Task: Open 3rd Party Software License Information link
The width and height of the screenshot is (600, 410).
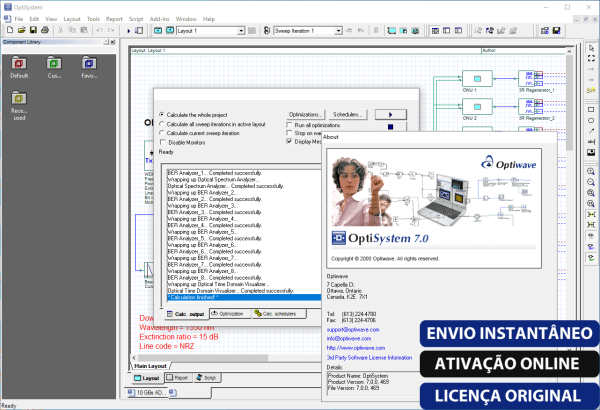Action: 369,358
